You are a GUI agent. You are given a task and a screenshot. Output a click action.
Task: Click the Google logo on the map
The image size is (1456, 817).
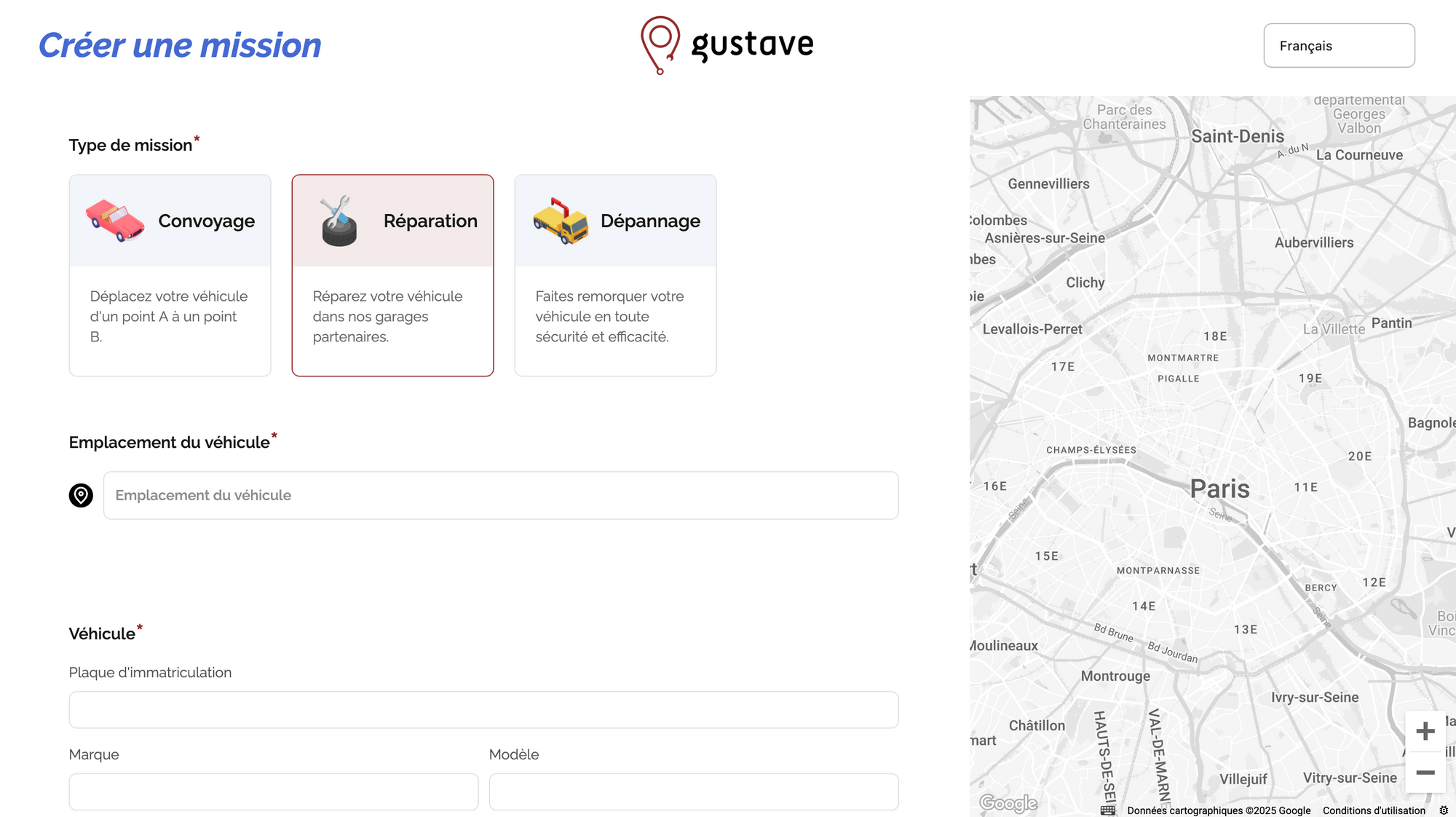1008,802
